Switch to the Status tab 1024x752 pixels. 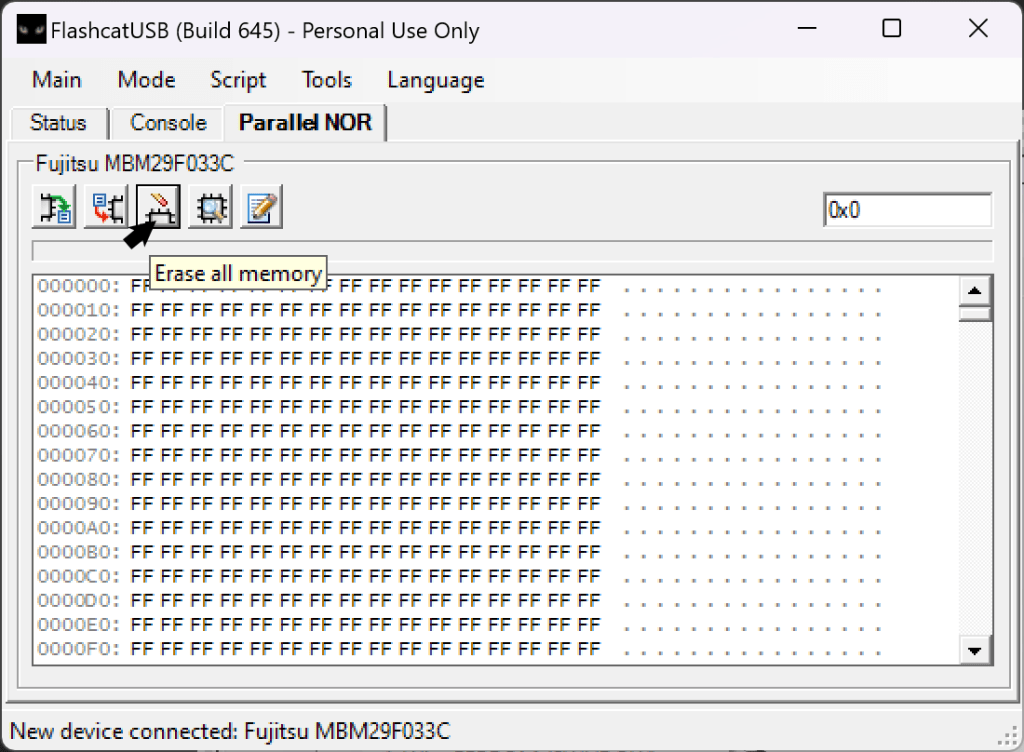coord(58,123)
